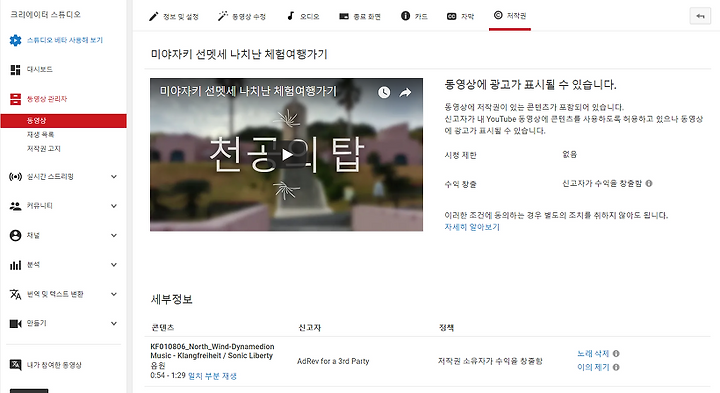Click the CC icon for 자막
This screenshot has width=720, height=393.
click(451, 16)
